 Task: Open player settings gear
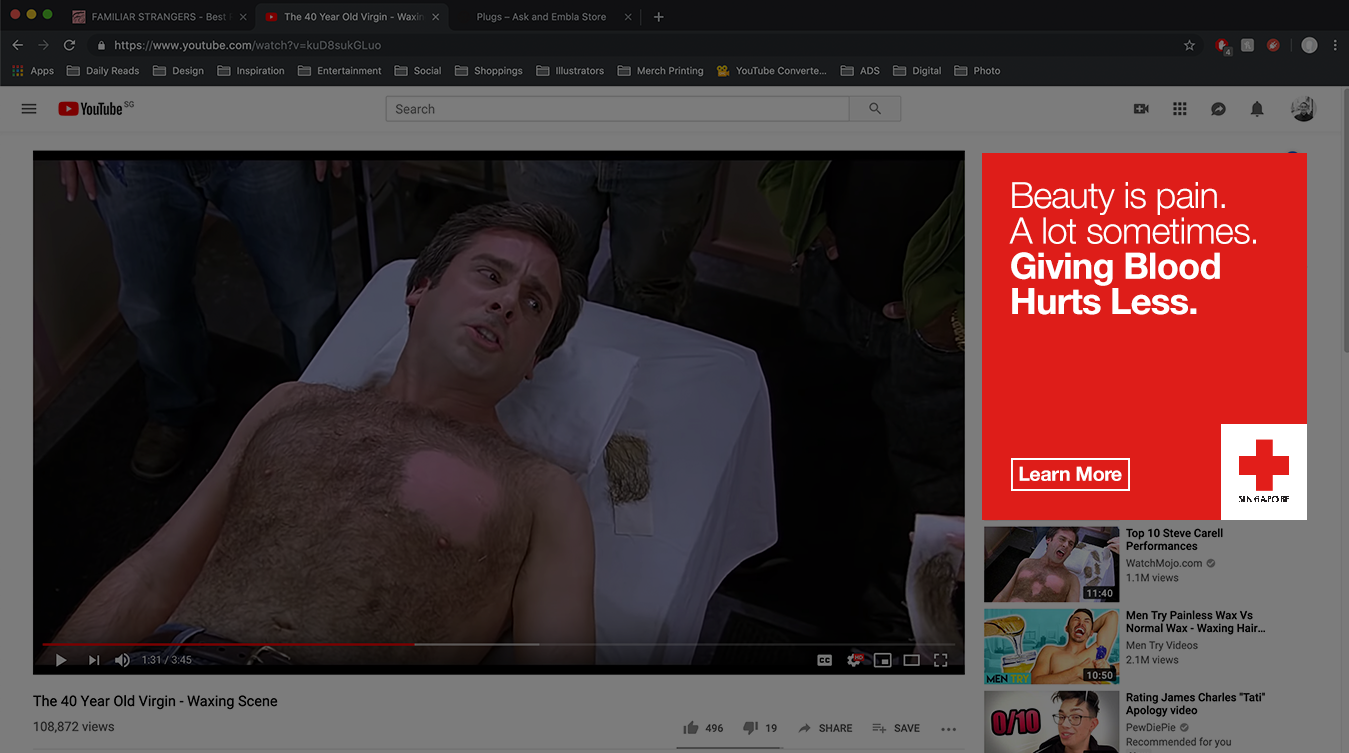tap(854, 660)
